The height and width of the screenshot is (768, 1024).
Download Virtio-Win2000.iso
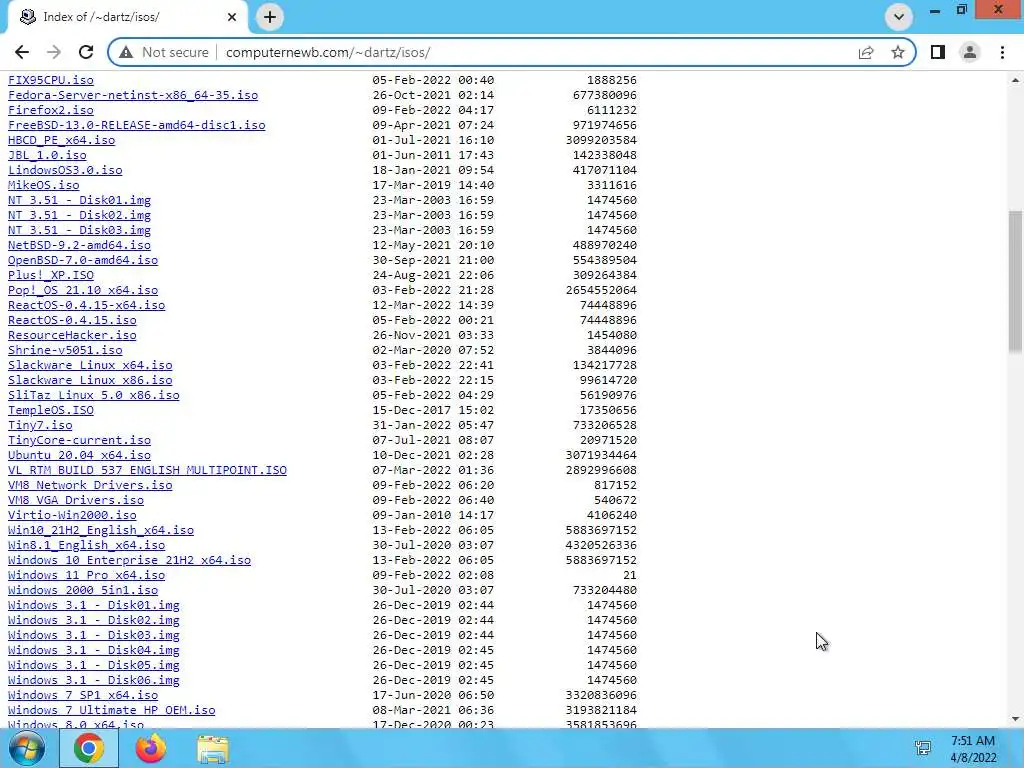coord(72,515)
